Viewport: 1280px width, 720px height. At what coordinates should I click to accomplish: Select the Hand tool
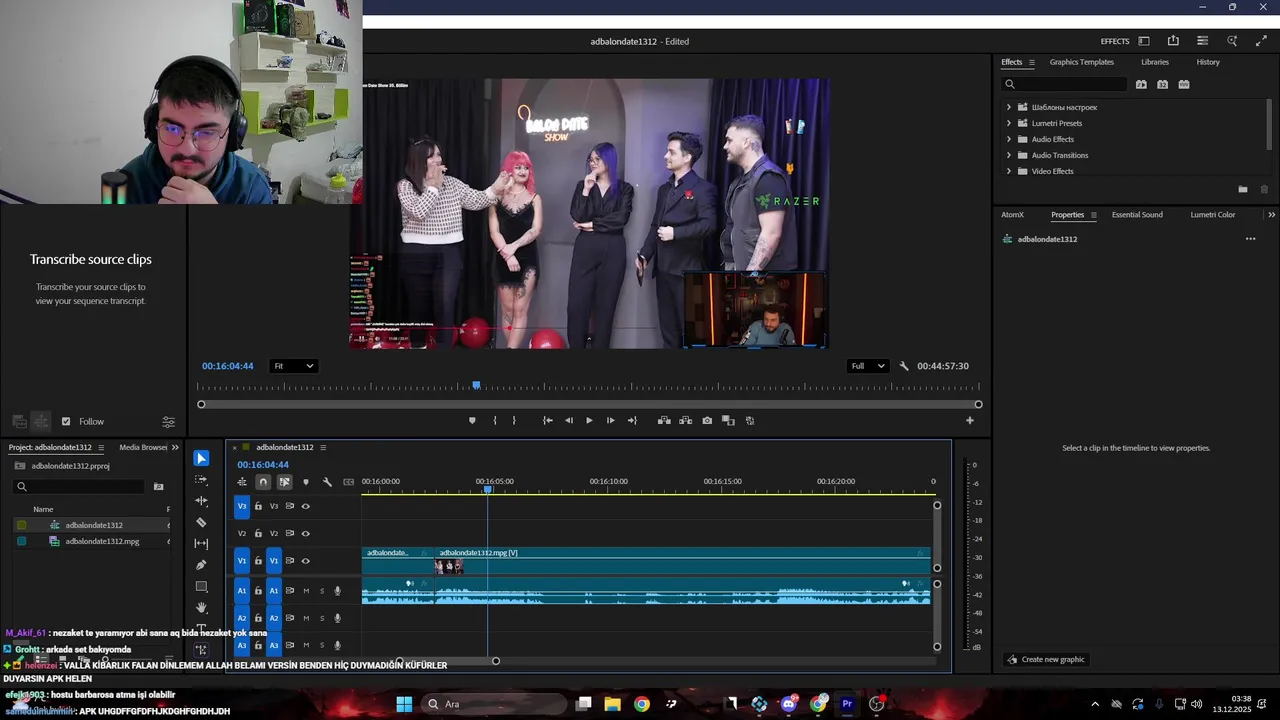point(201,607)
